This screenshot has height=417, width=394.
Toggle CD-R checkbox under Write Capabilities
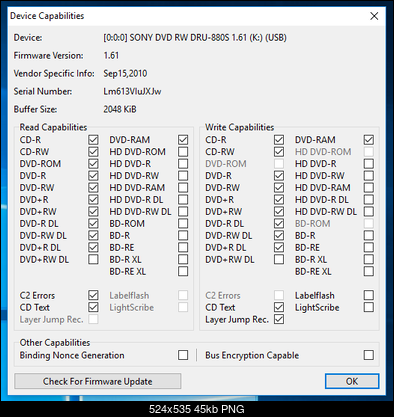tap(279, 140)
